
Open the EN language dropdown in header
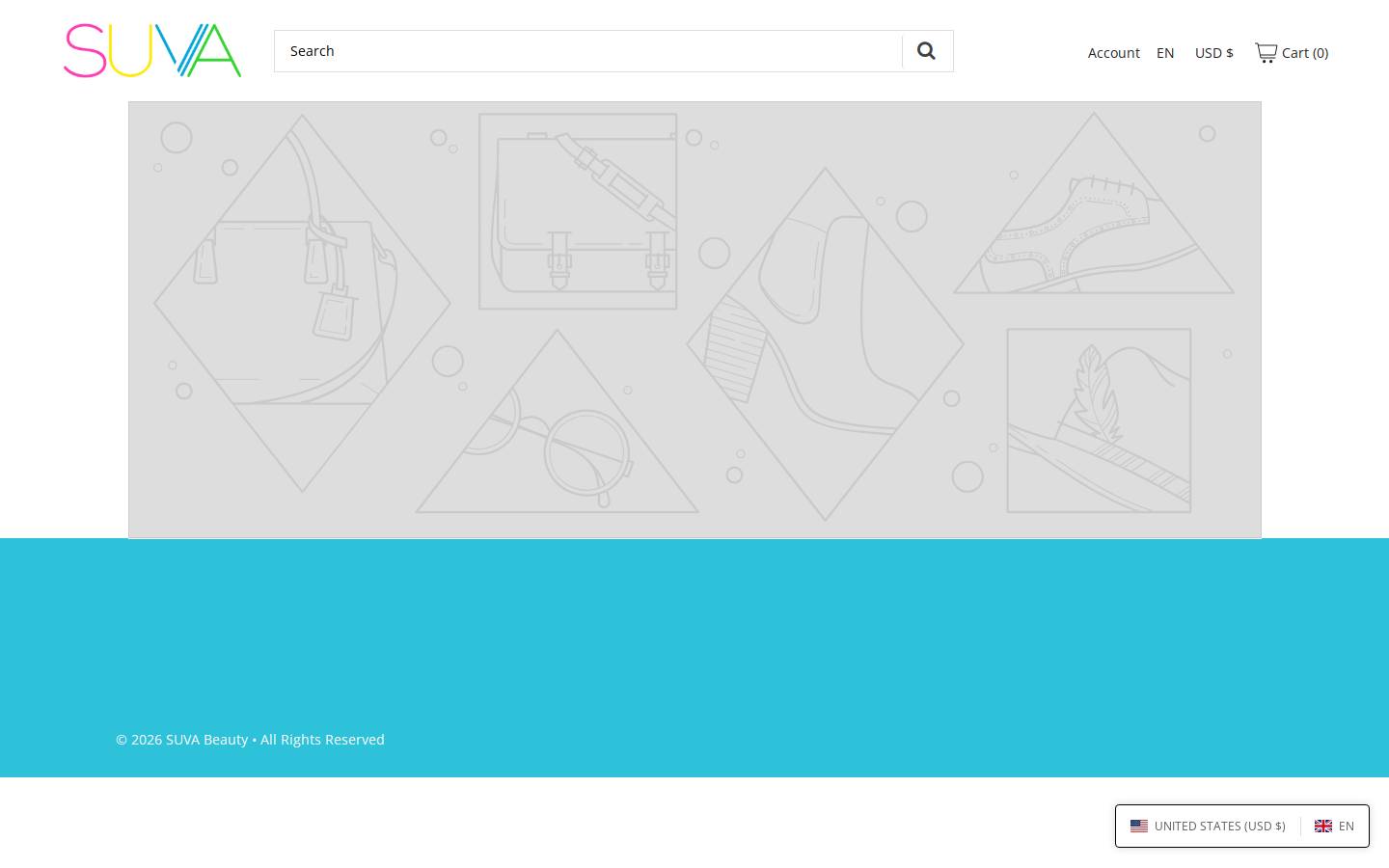click(1165, 53)
